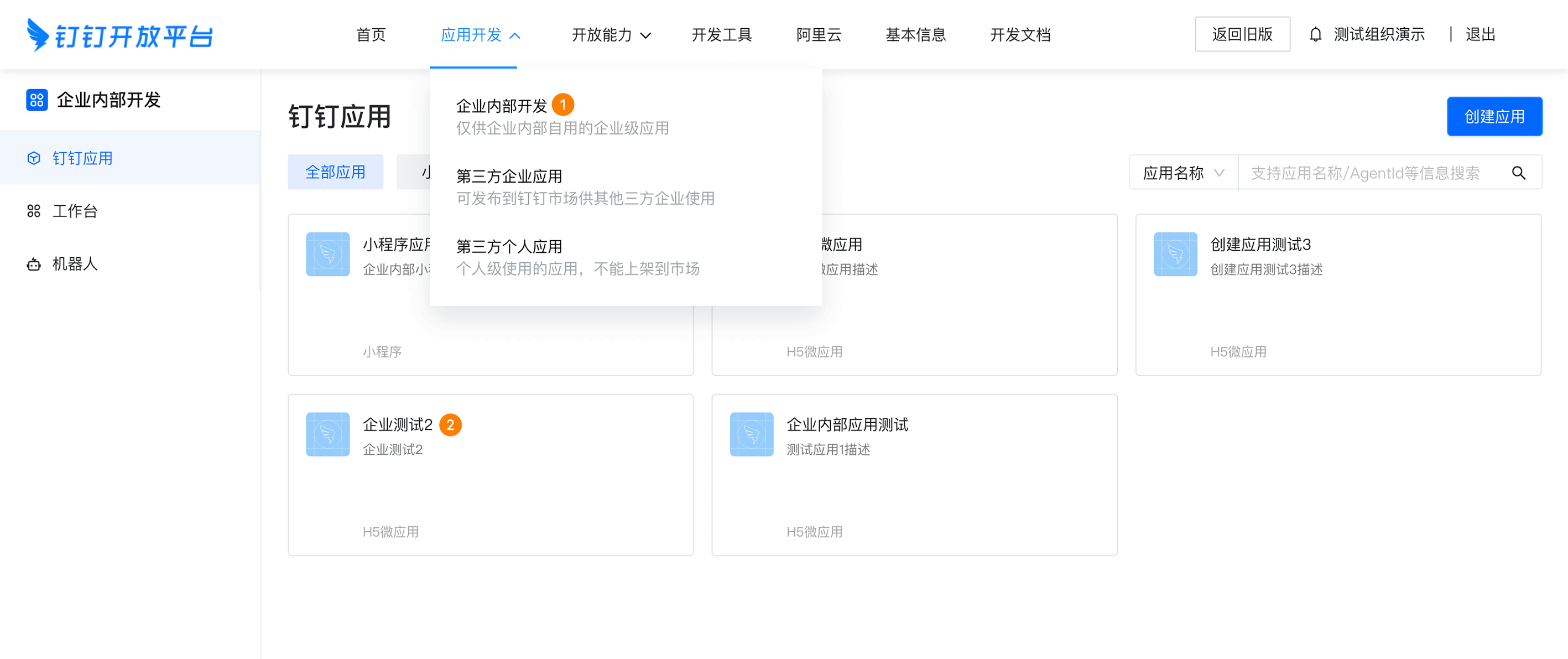The width and height of the screenshot is (1568, 659).
Task: Open 工作台 in the sidebar
Action: [x=131, y=211]
